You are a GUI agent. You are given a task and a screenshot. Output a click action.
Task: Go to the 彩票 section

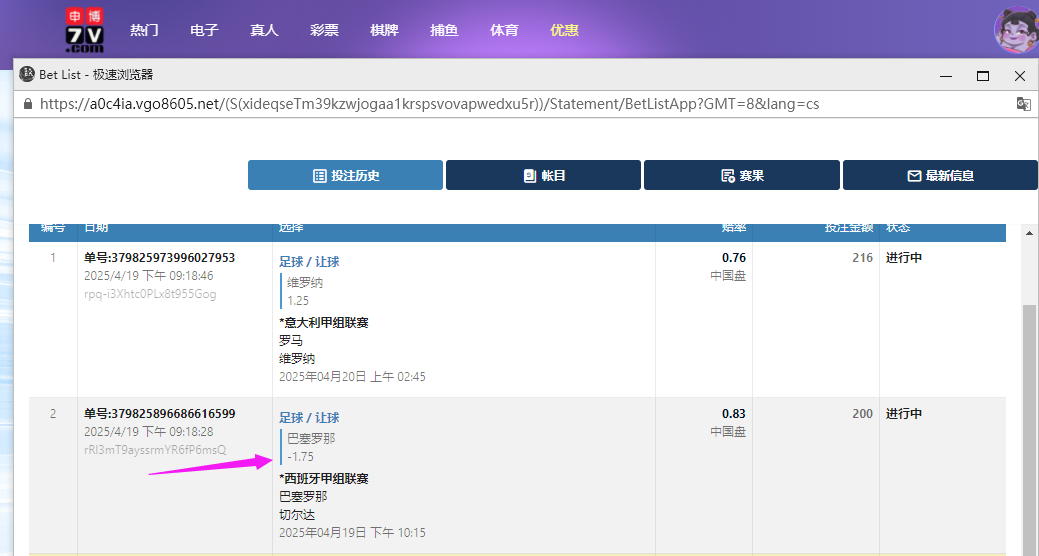(x=324, y=30)
